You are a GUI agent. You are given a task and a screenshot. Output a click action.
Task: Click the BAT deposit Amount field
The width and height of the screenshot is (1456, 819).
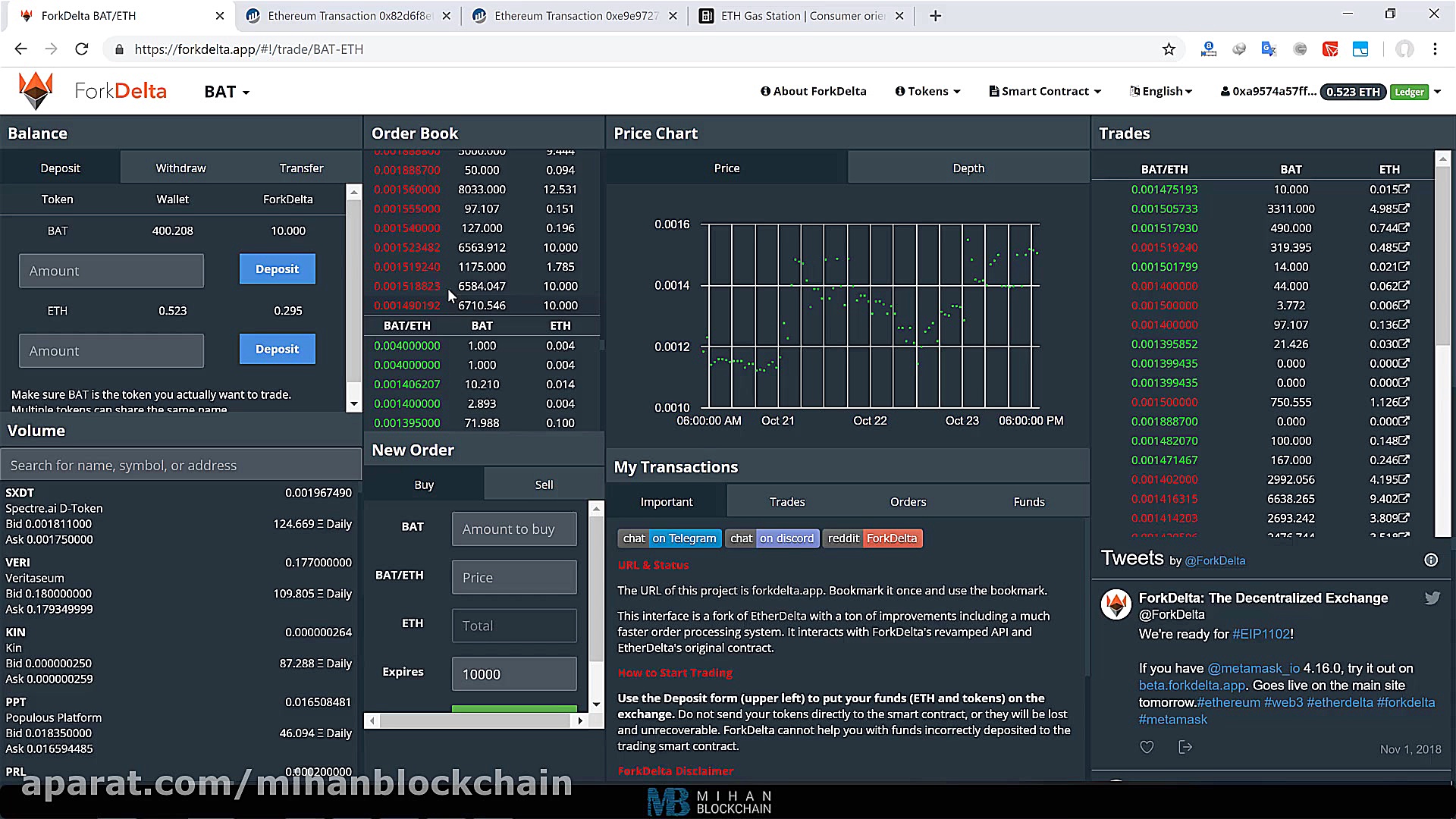coord(111,271)
